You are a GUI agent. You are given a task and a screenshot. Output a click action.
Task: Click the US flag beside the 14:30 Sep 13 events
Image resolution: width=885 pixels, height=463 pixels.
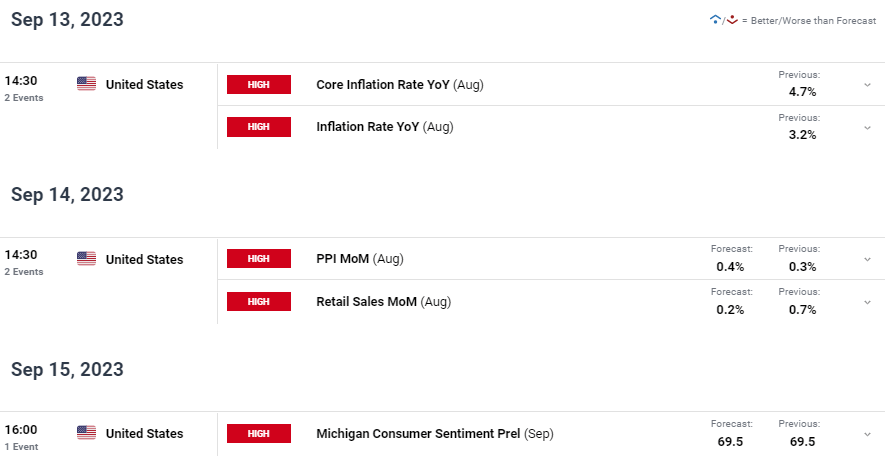tap(87, 84)
